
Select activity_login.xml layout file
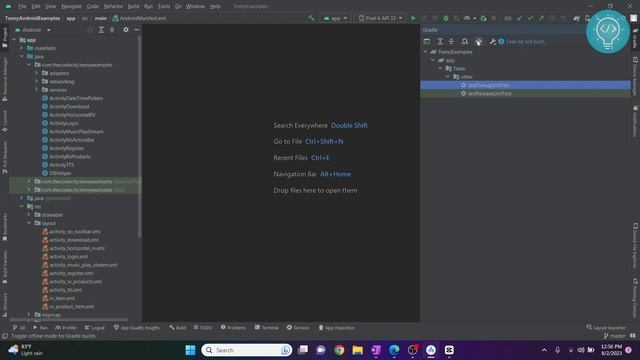point(69,257)
